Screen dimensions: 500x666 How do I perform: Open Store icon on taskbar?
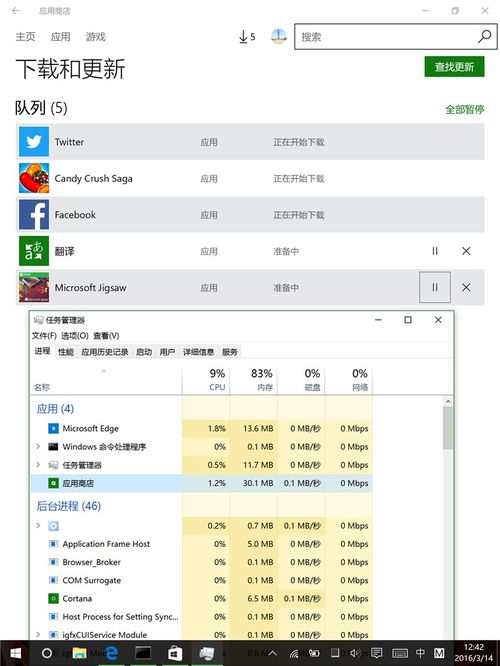(x=175, y=653)
